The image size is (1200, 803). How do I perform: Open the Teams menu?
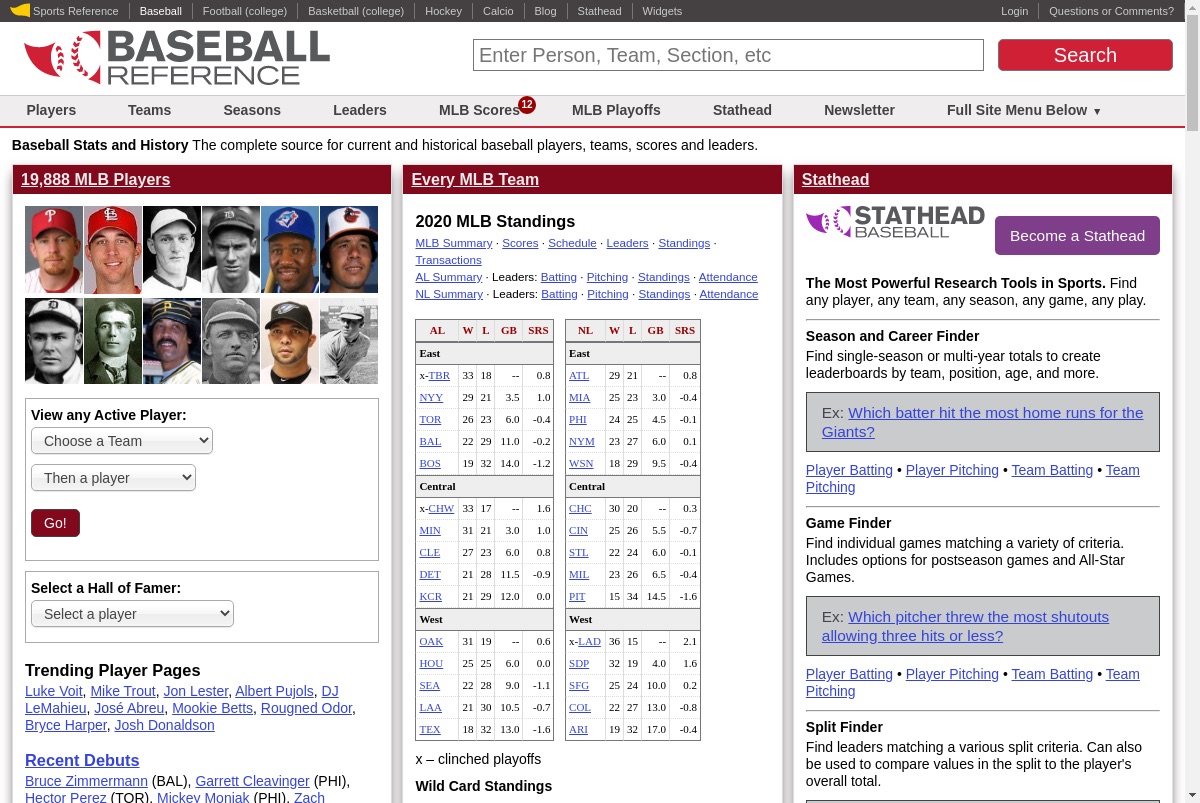(149, 110)
